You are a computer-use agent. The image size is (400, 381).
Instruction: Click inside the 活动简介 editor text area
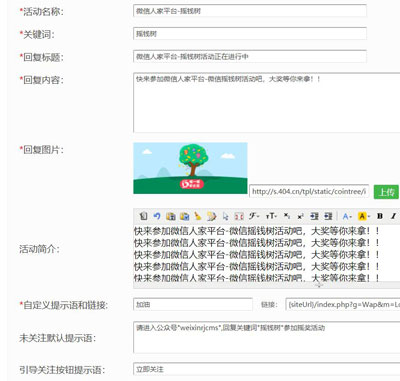[266, 253]
